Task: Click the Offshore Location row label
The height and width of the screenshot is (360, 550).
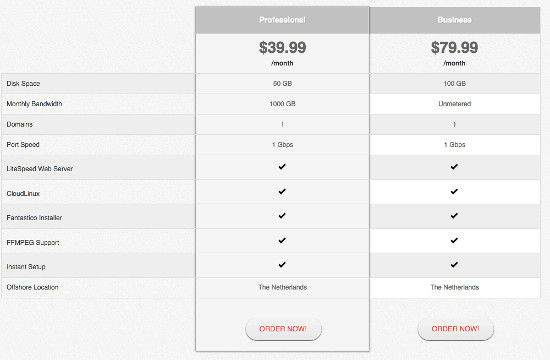Action: coord(32,287)
